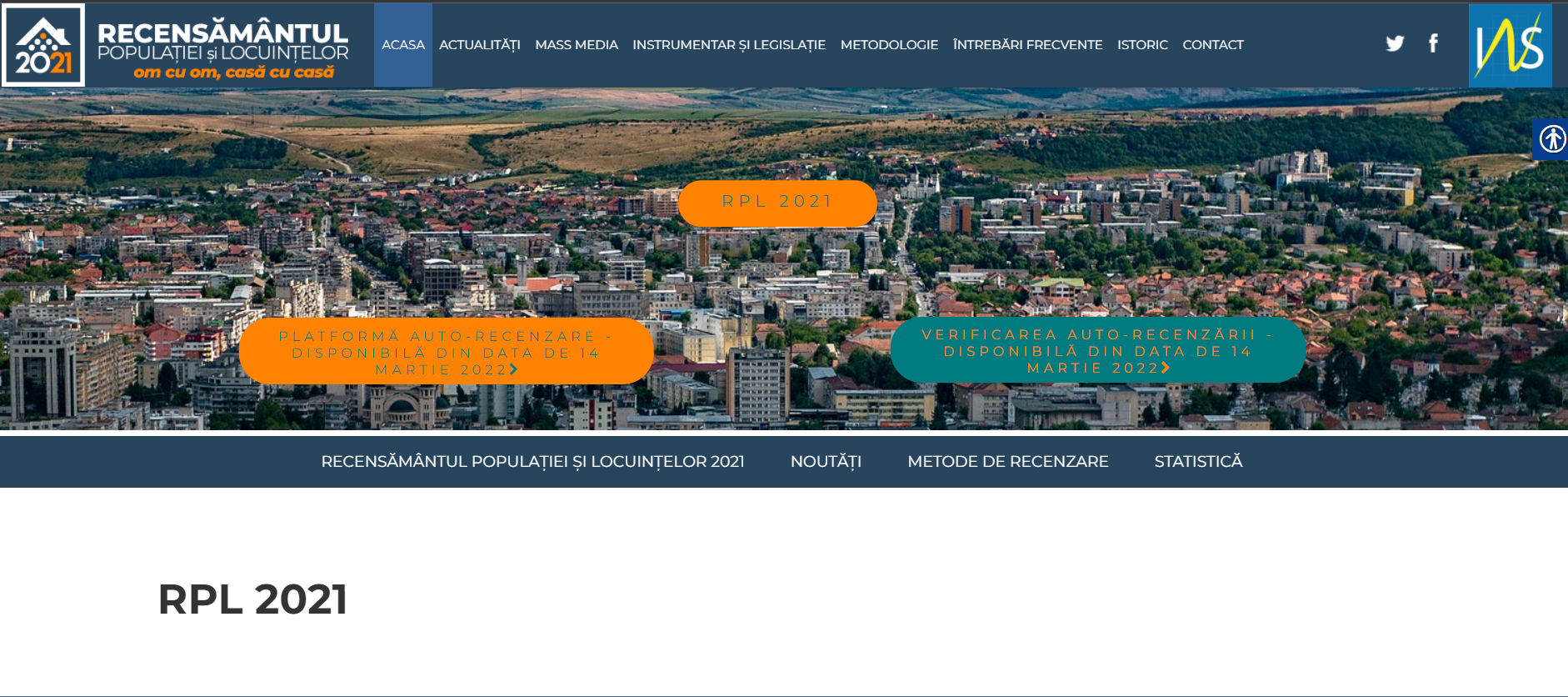Open the accessibility tools icon

pyautogui.click(x=1551, y=138)
